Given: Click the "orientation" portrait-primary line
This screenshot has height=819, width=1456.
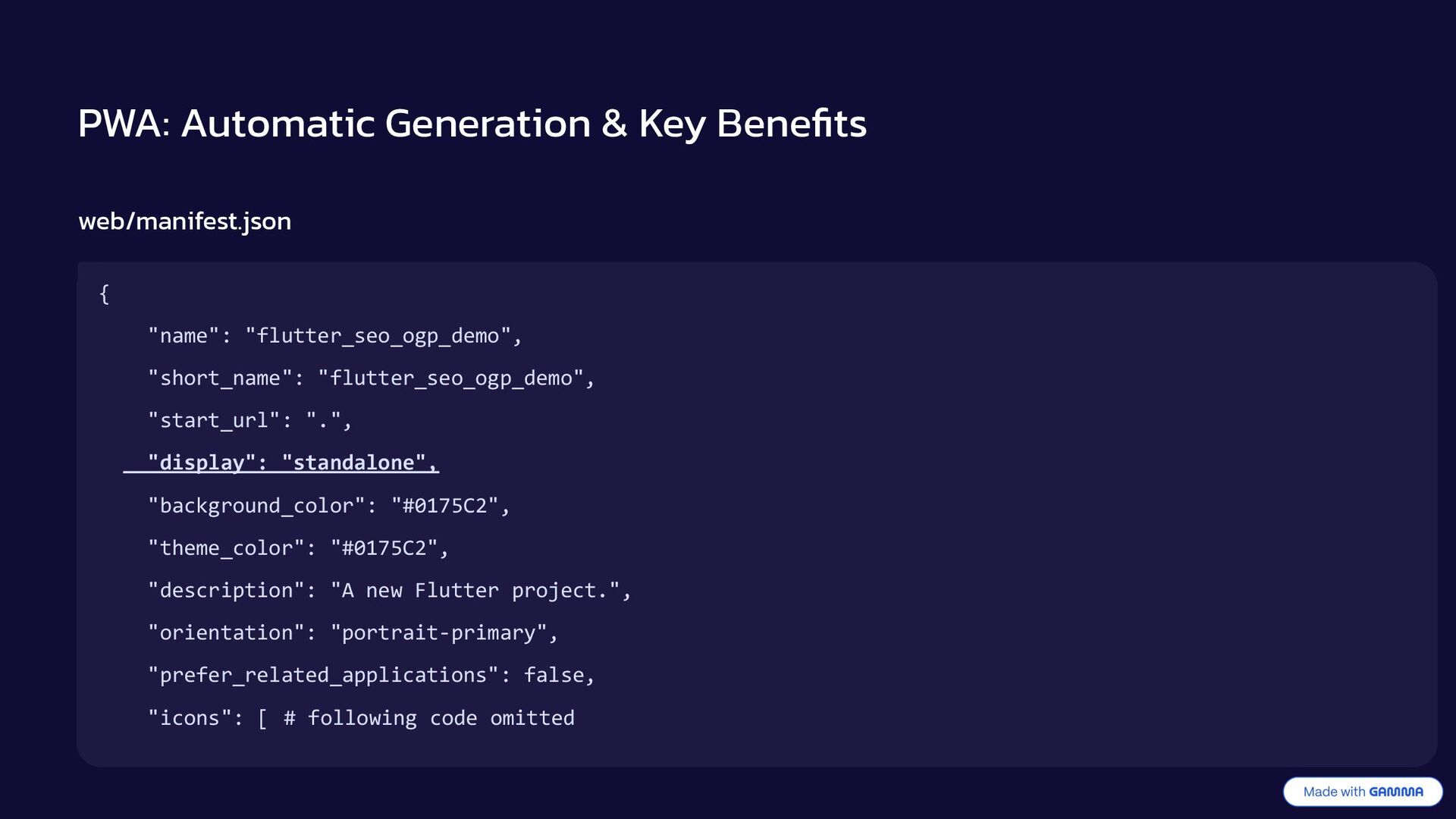Looking at the screenshot, I should [x=353, y=633].
